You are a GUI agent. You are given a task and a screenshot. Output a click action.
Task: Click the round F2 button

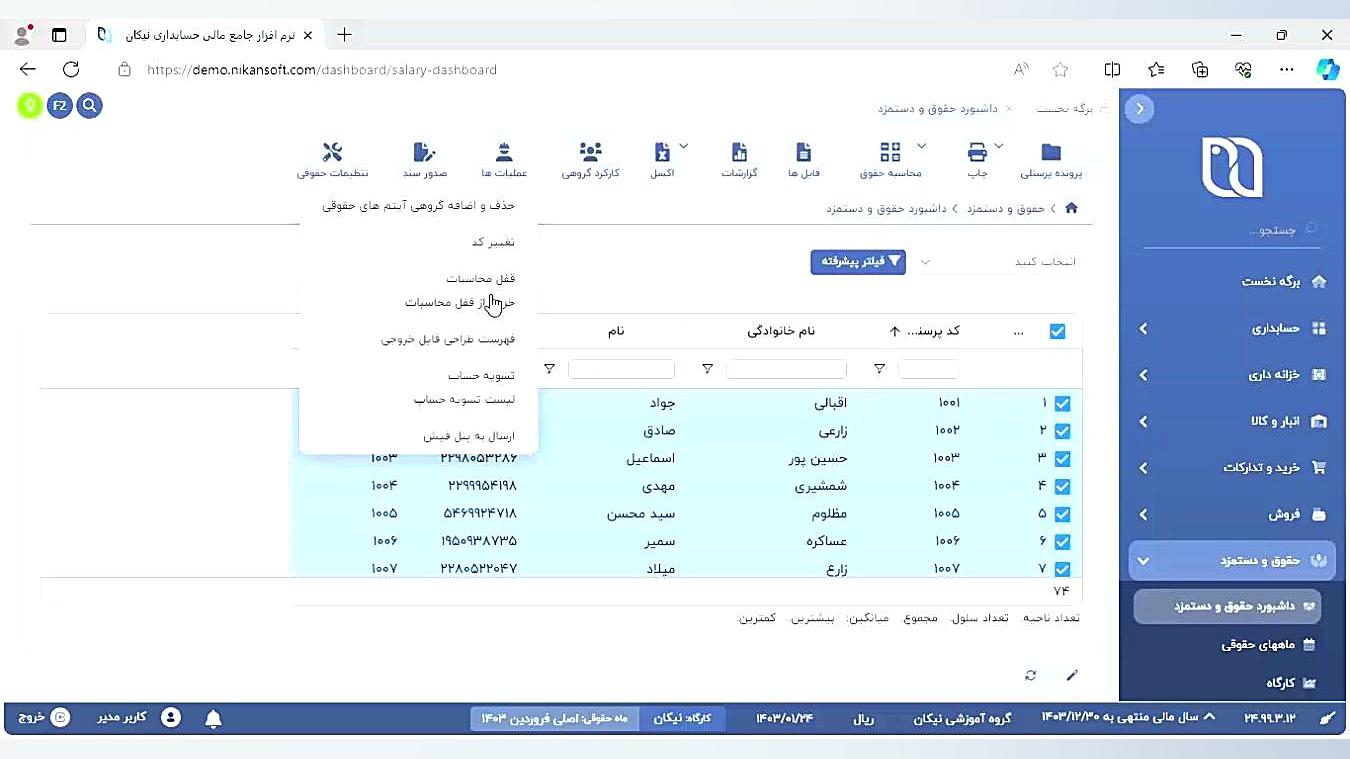(60, 105)
